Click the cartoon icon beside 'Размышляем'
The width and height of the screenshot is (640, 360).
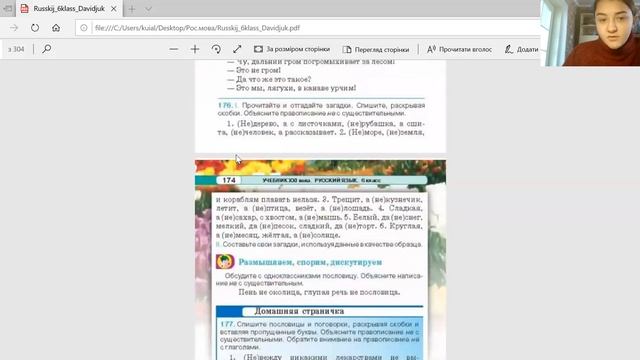coord(225,262)
